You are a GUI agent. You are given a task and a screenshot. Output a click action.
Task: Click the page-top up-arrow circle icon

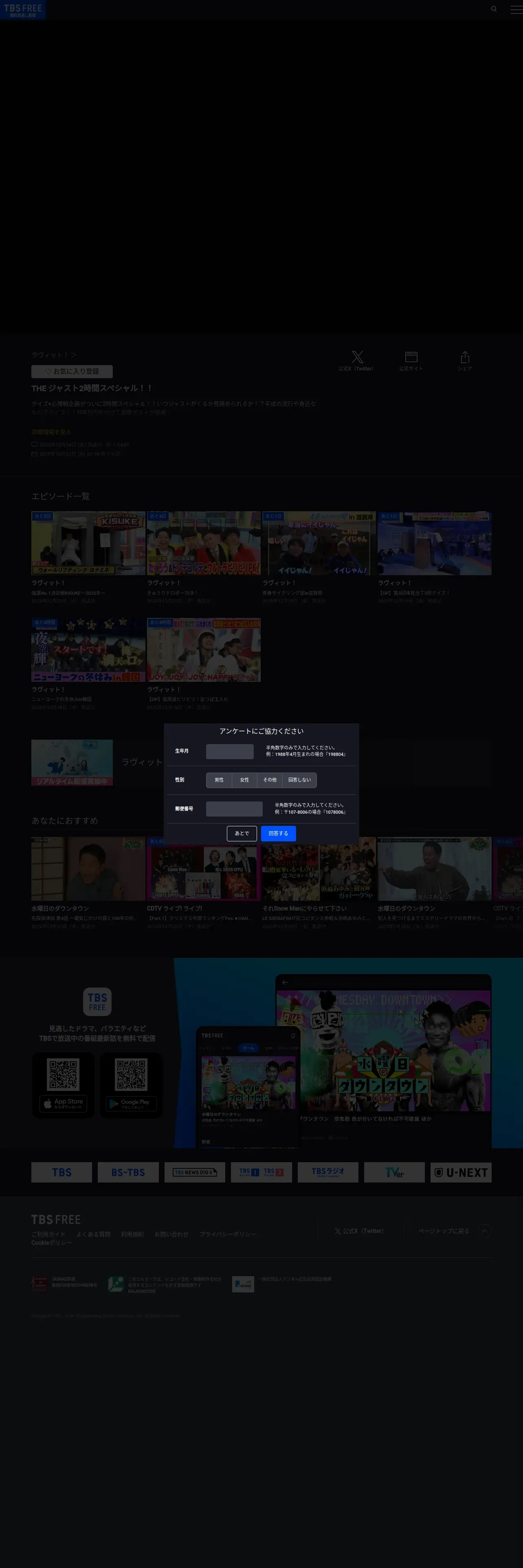(485, 1231)
